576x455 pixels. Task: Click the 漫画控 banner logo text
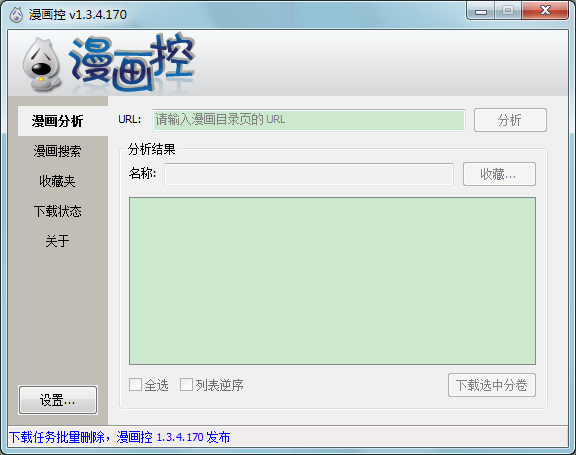pos(132,62)
